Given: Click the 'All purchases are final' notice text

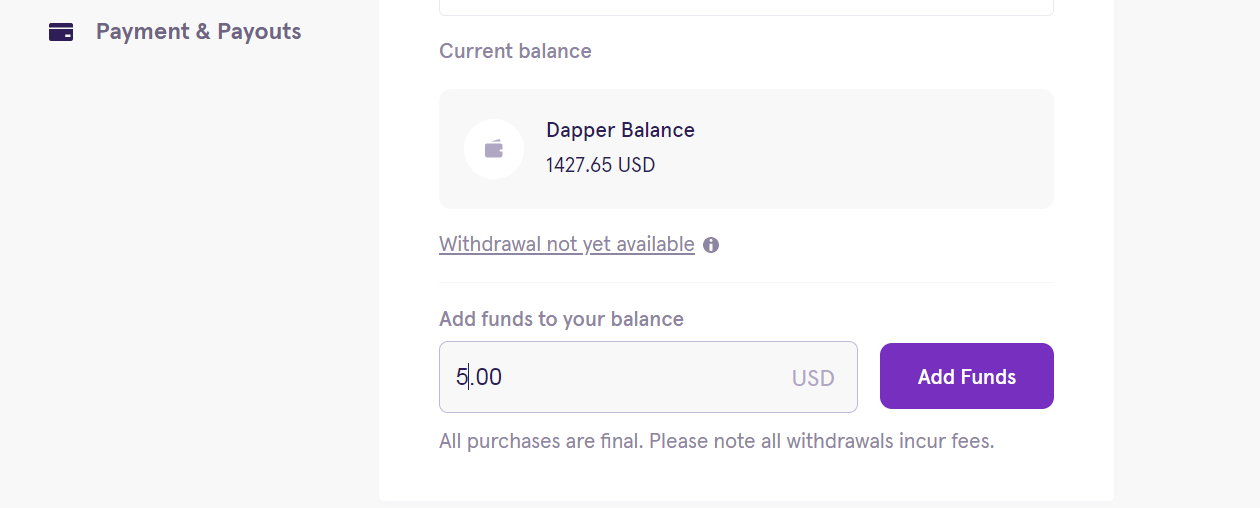Looking at the screenshot, I should tap(716, 441).
